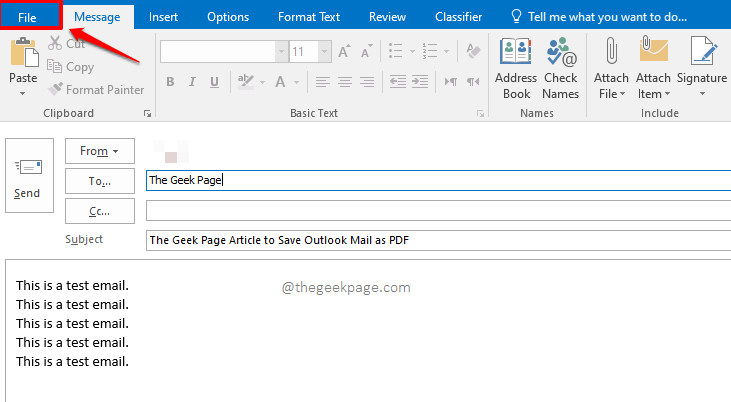Toggle Underline text formatting
The image size is (731, 402).
point(214,82)
